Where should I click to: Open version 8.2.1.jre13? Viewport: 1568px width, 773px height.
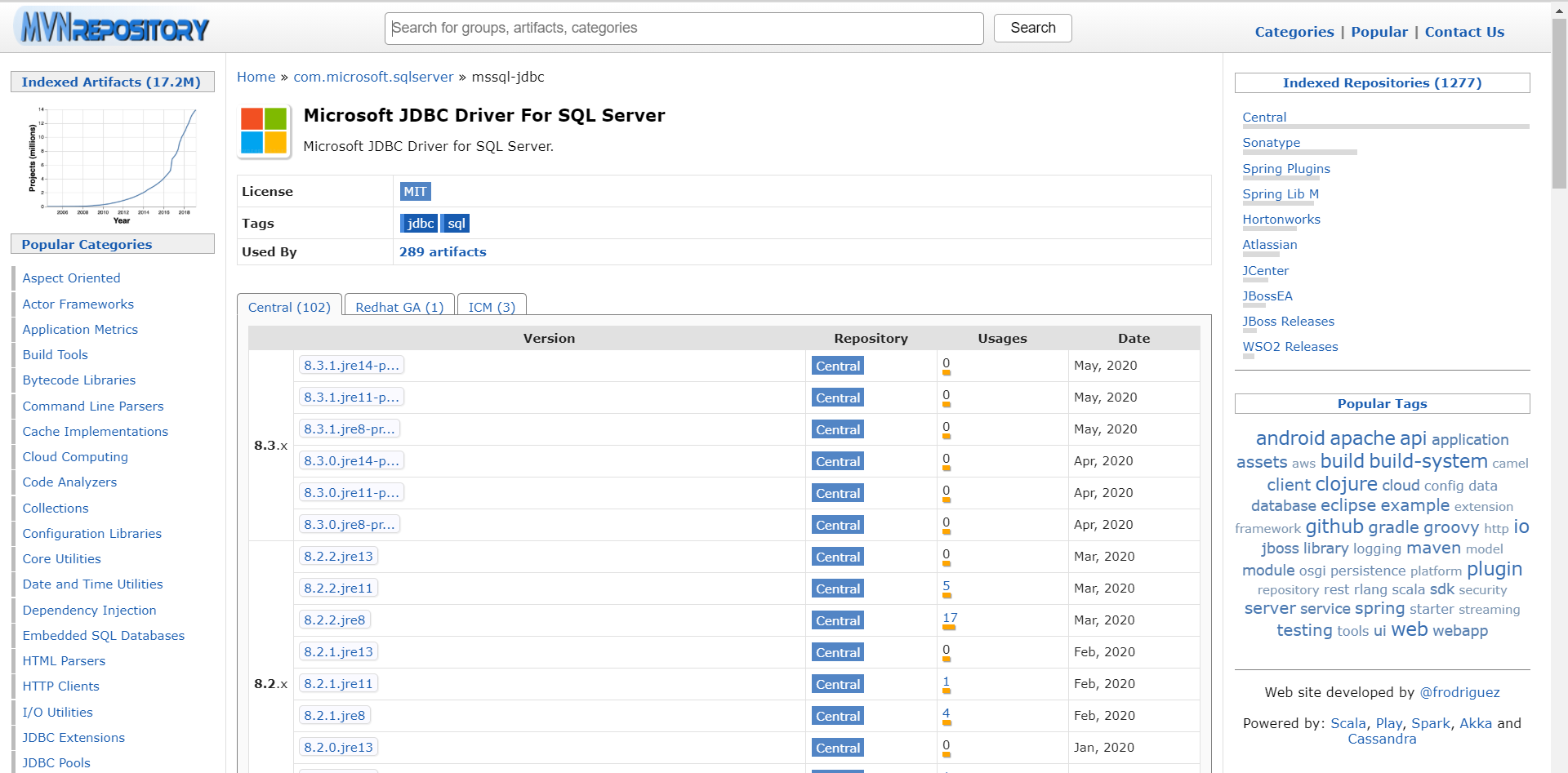click(x=338, y=651)
